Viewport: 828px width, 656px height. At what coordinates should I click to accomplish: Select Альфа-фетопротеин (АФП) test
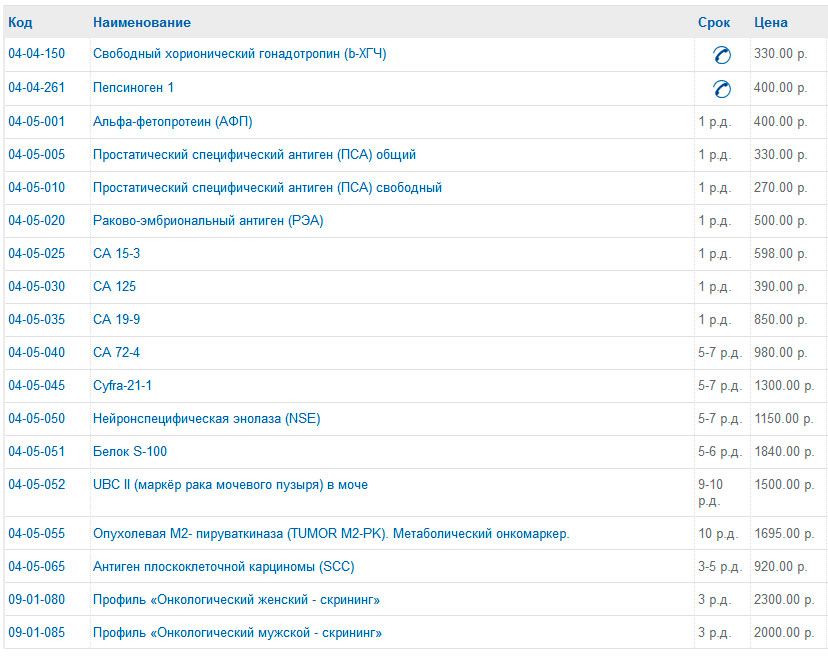172,122
